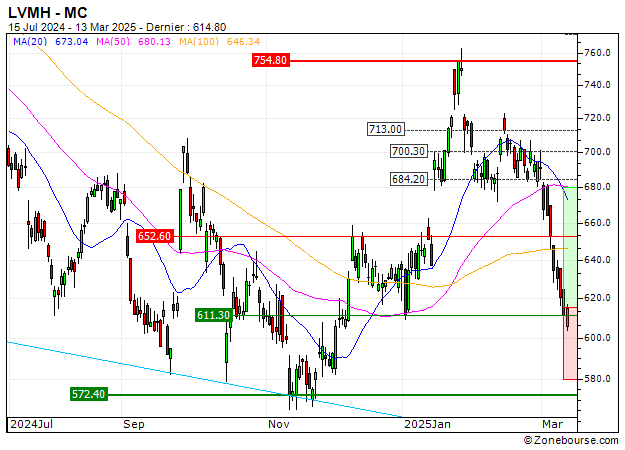This screenshot has width=625, height=450.
Task: Click the LVMH - MC chart title
Action: pos(48,13)
